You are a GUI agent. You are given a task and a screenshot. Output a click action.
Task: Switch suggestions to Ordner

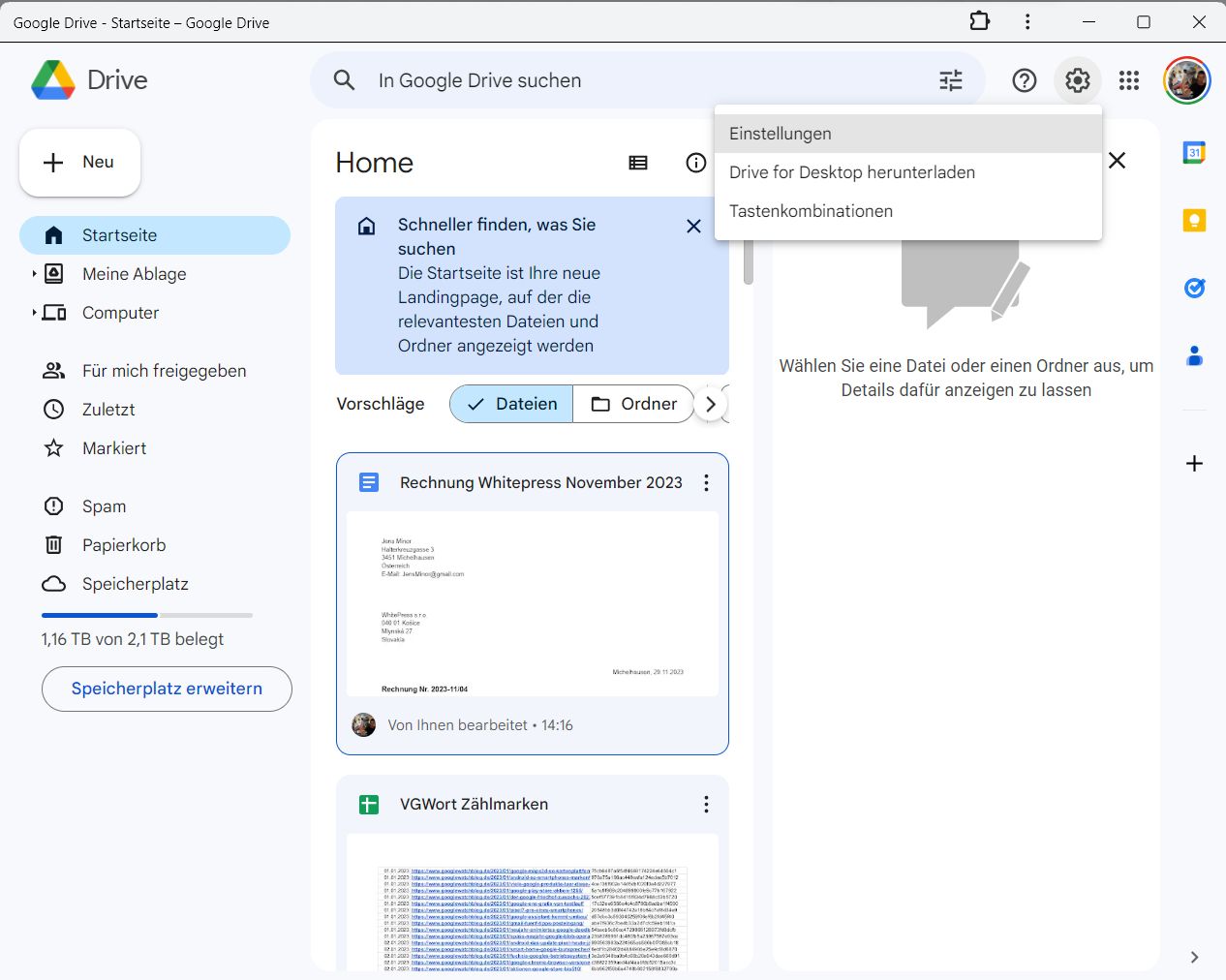coord(634,404)
